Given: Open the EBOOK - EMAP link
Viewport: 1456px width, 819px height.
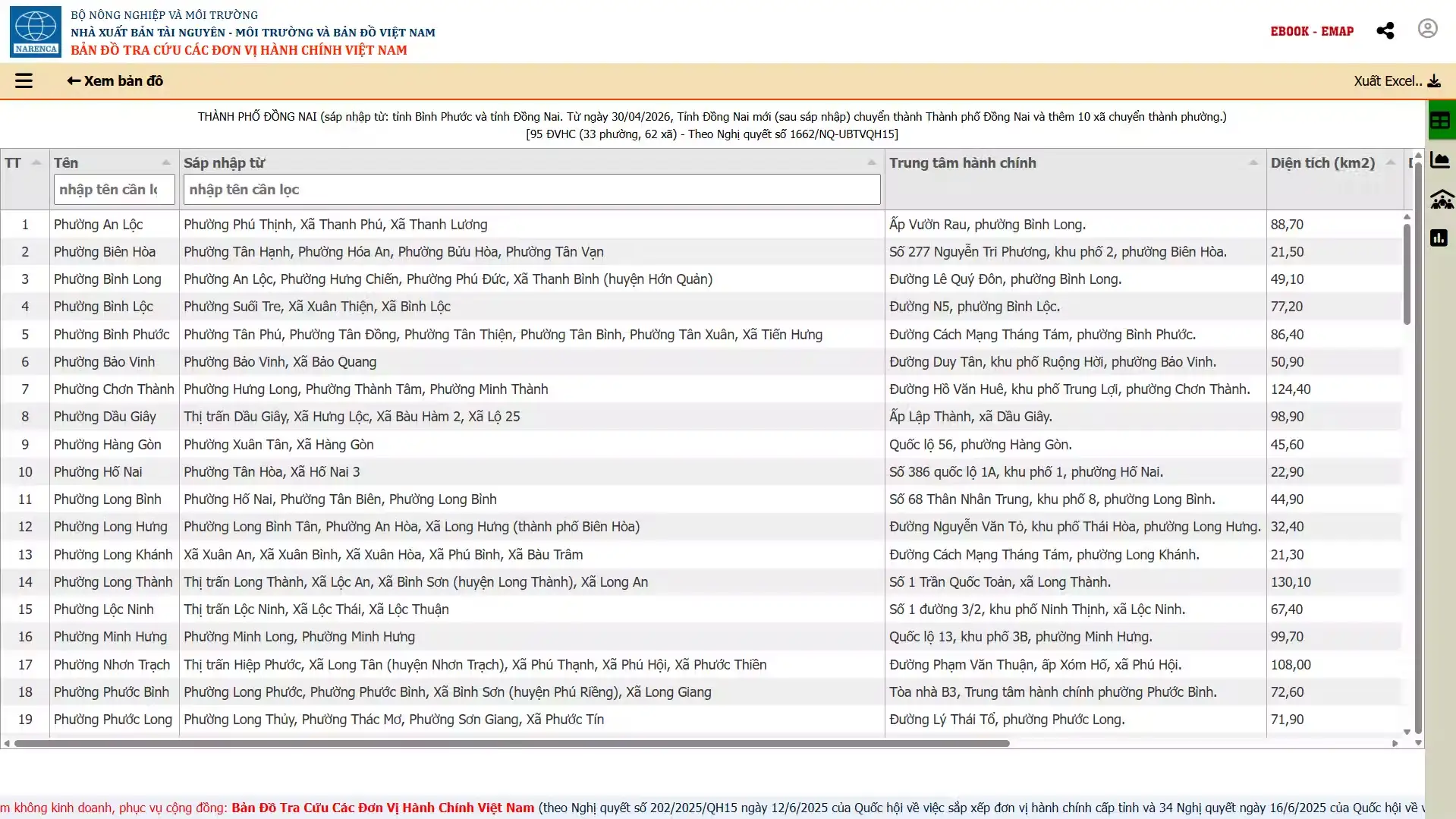Looking at the screenshot, I should click(1312, 31).
